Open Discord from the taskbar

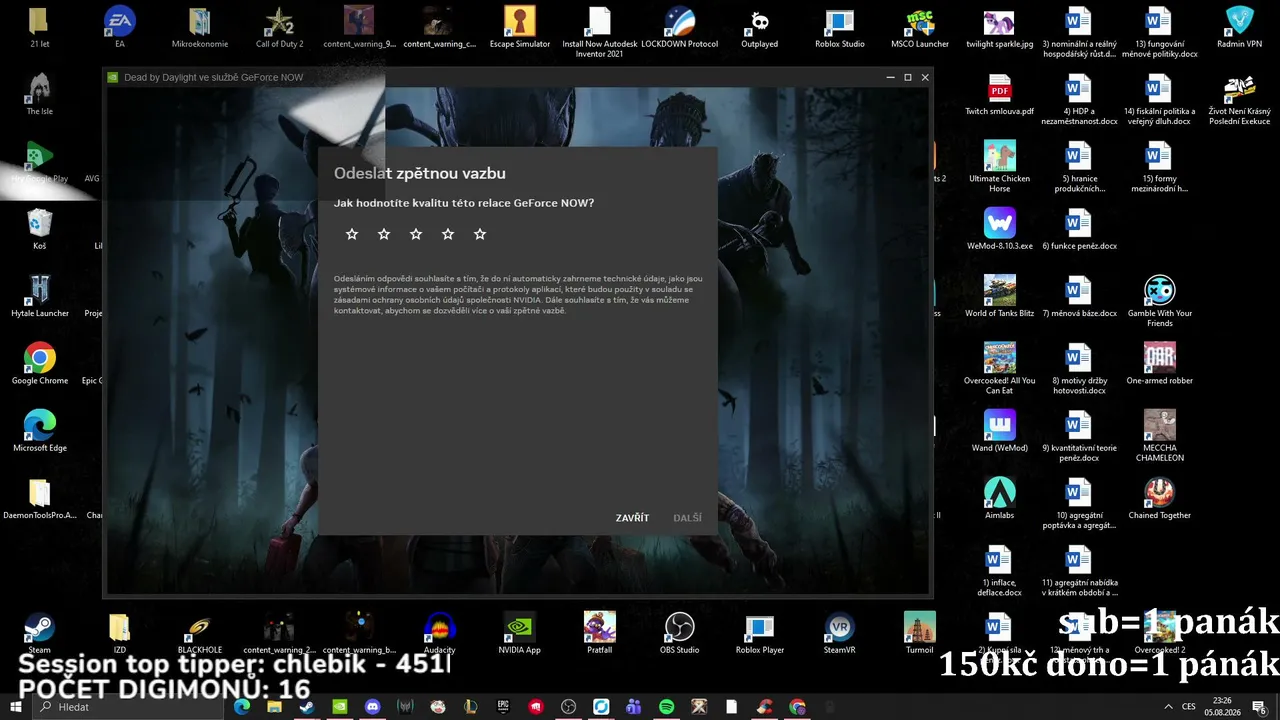point(373,707)
